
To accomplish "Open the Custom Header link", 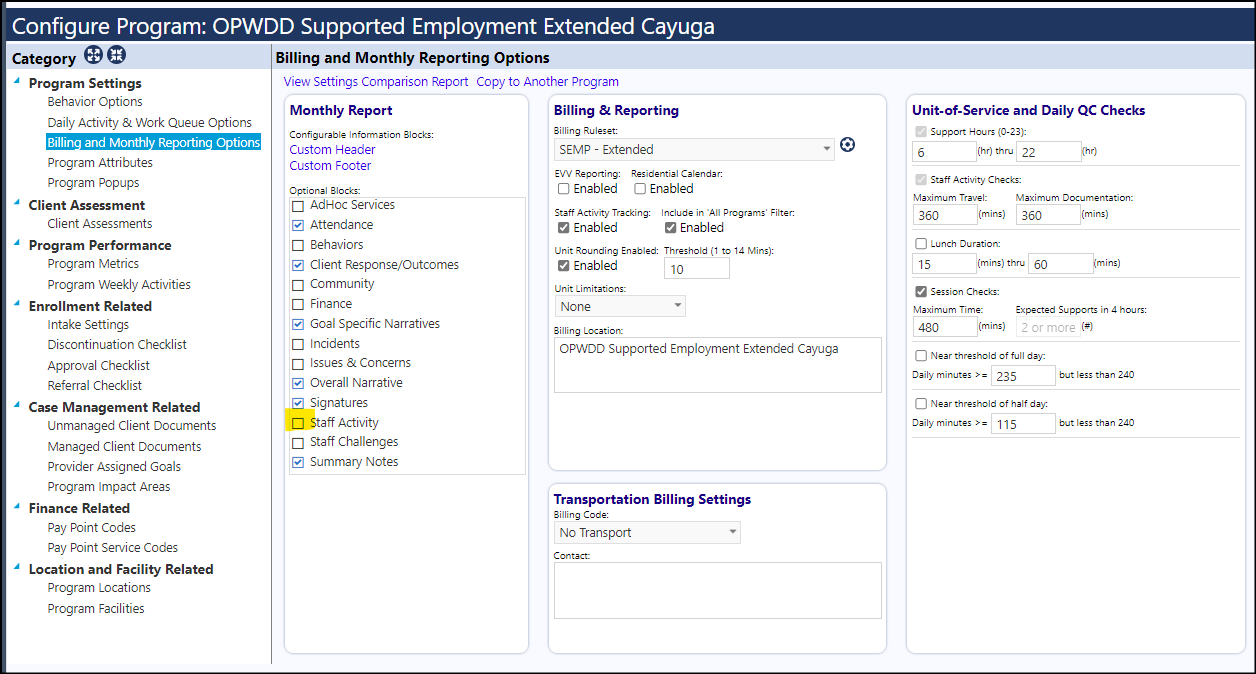I will [x=333, y=150].
